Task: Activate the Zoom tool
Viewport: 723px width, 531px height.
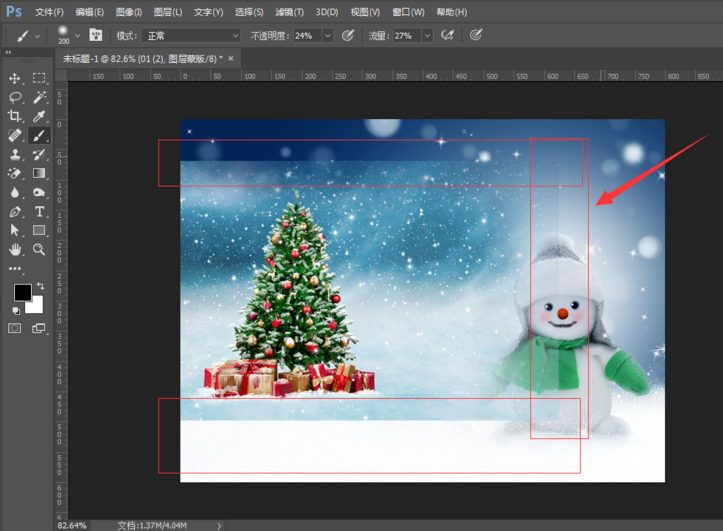Action: 39,249
